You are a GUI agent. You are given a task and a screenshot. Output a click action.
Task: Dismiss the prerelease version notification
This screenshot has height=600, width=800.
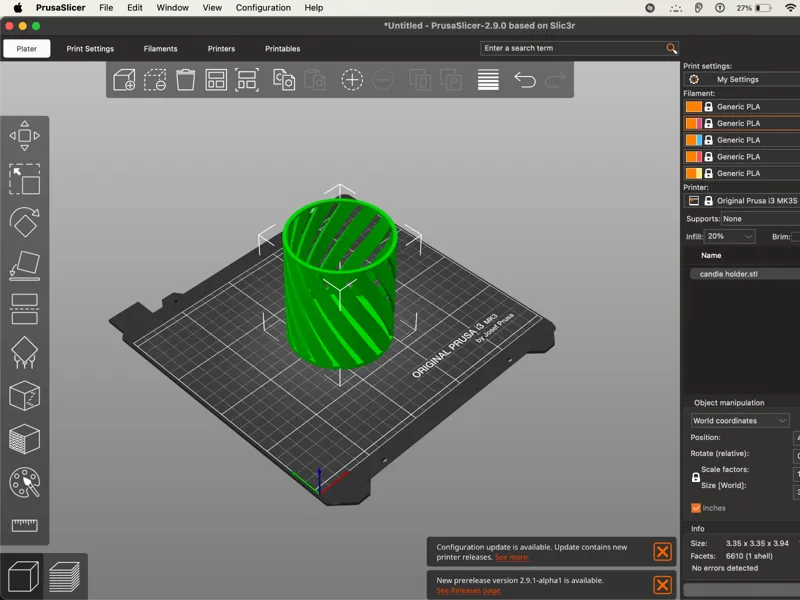662,585
